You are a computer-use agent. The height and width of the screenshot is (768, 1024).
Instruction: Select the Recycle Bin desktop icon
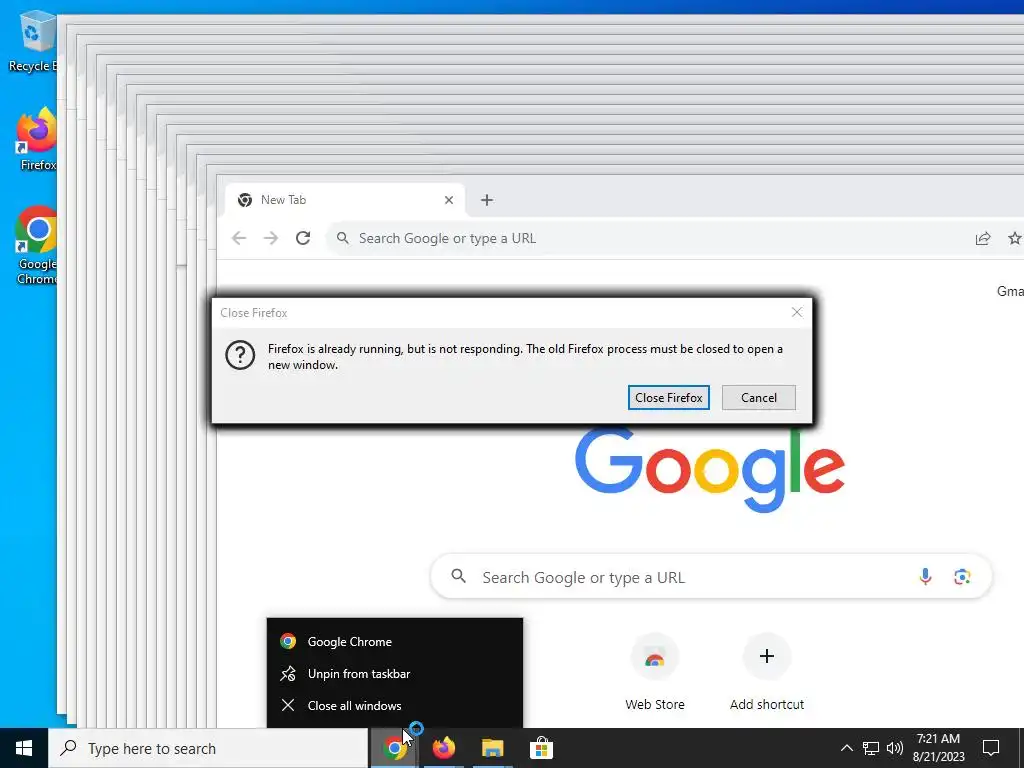coord(36,41)
